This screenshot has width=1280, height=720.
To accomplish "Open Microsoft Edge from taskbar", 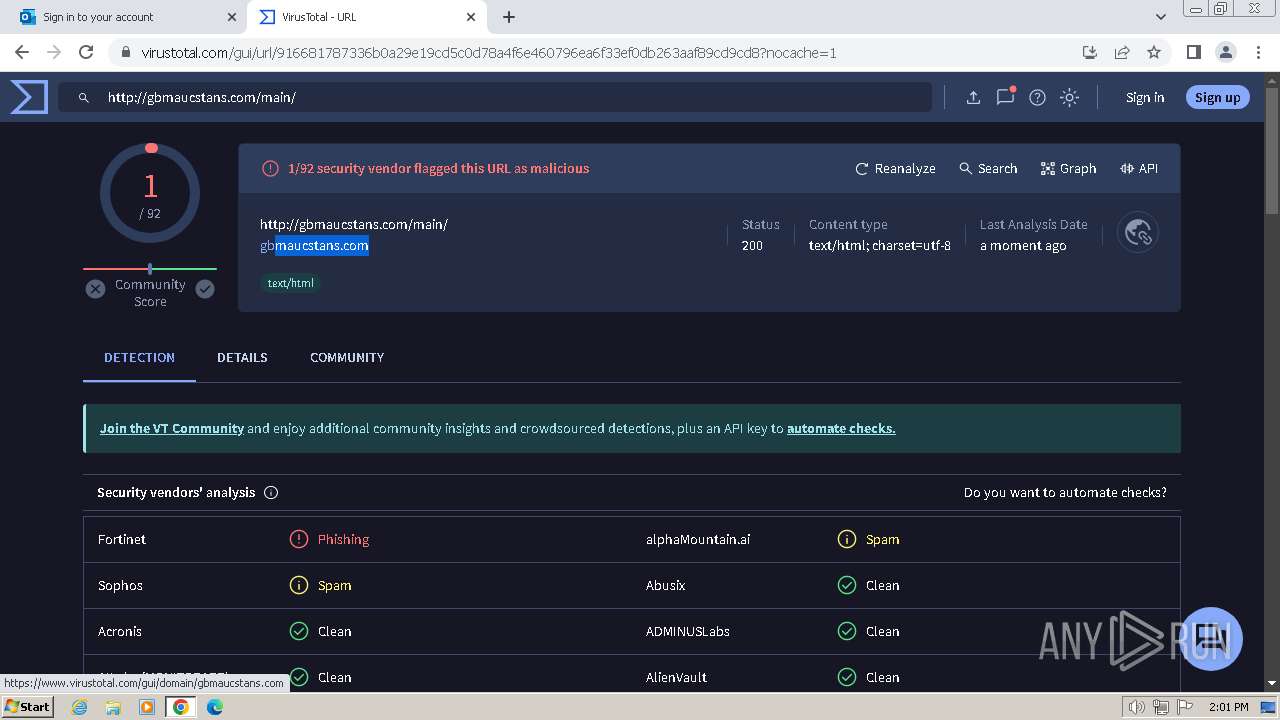I will tap(214, 707).
